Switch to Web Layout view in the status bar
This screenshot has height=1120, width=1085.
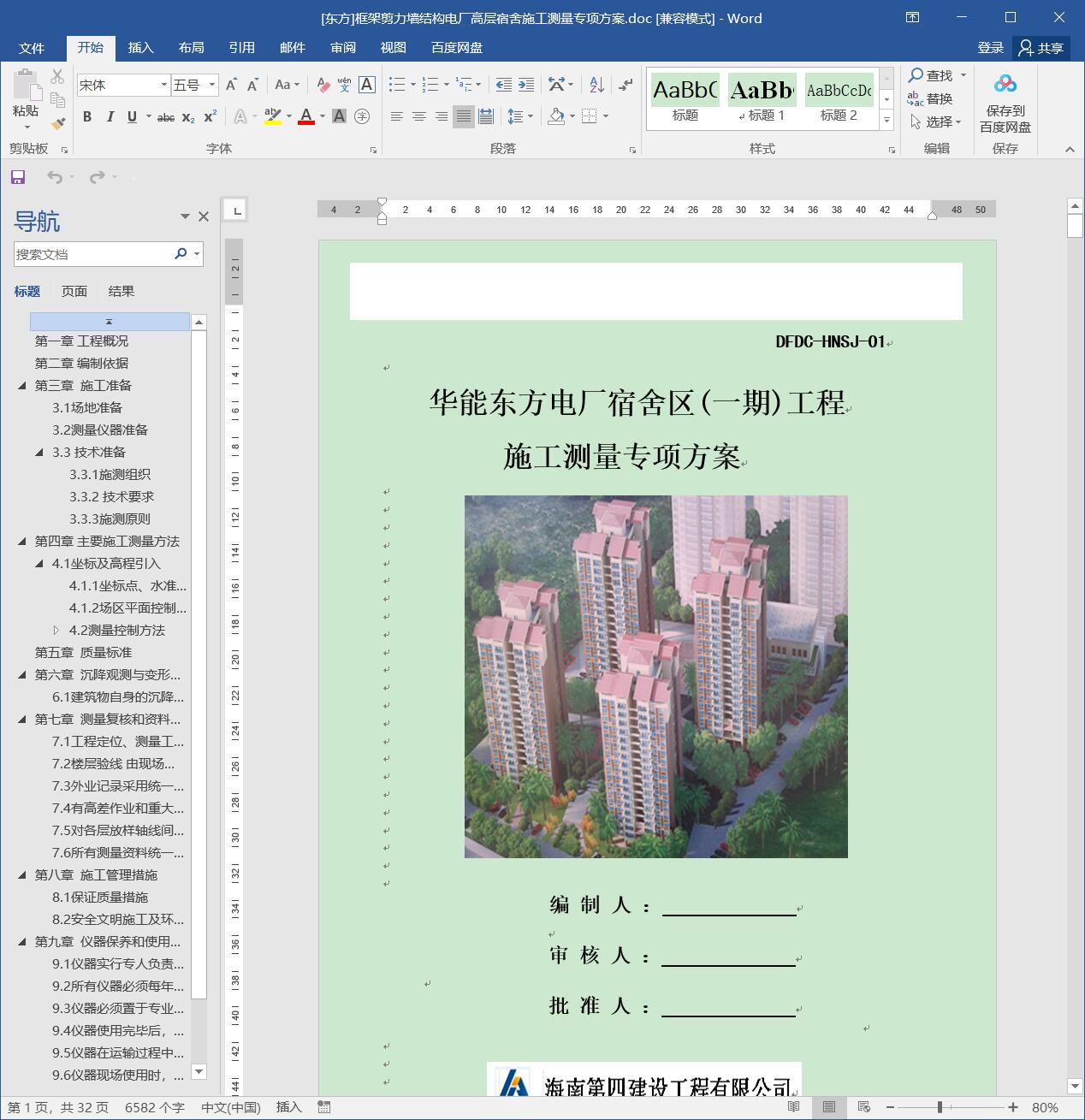click(863, 1107)
